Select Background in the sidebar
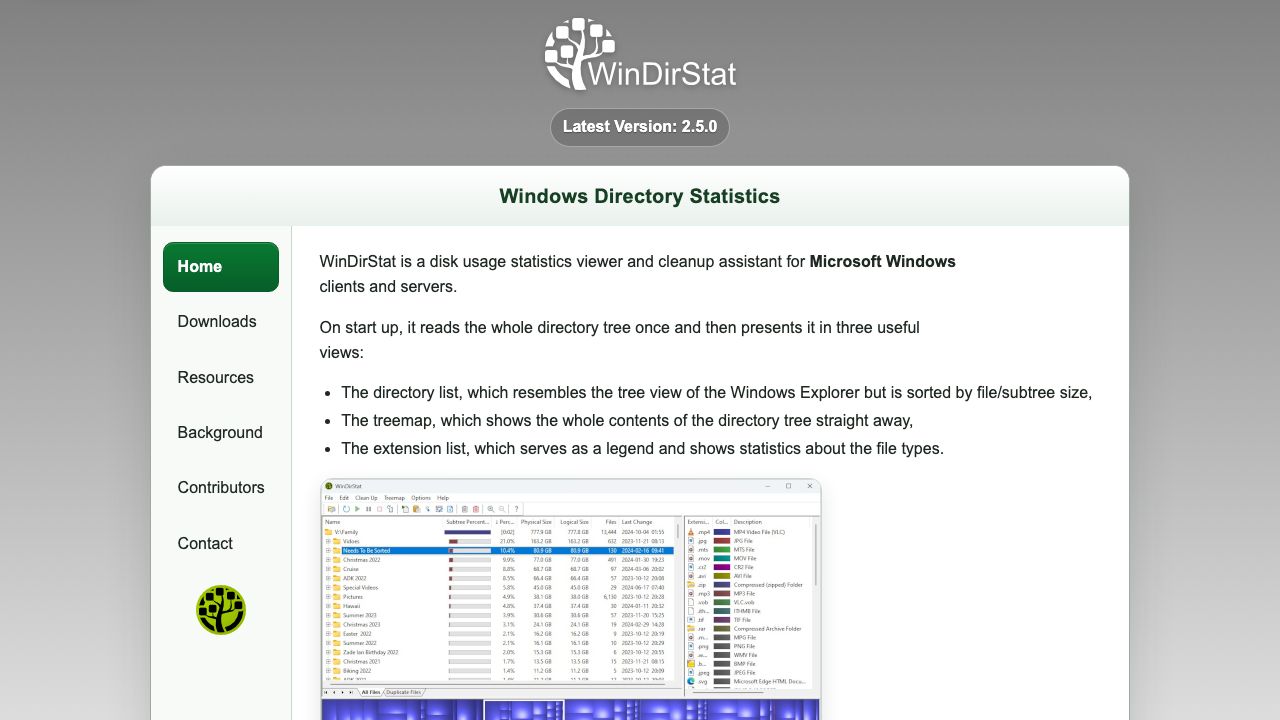This screenshot has height=720, width=1280. click(220, 432)
